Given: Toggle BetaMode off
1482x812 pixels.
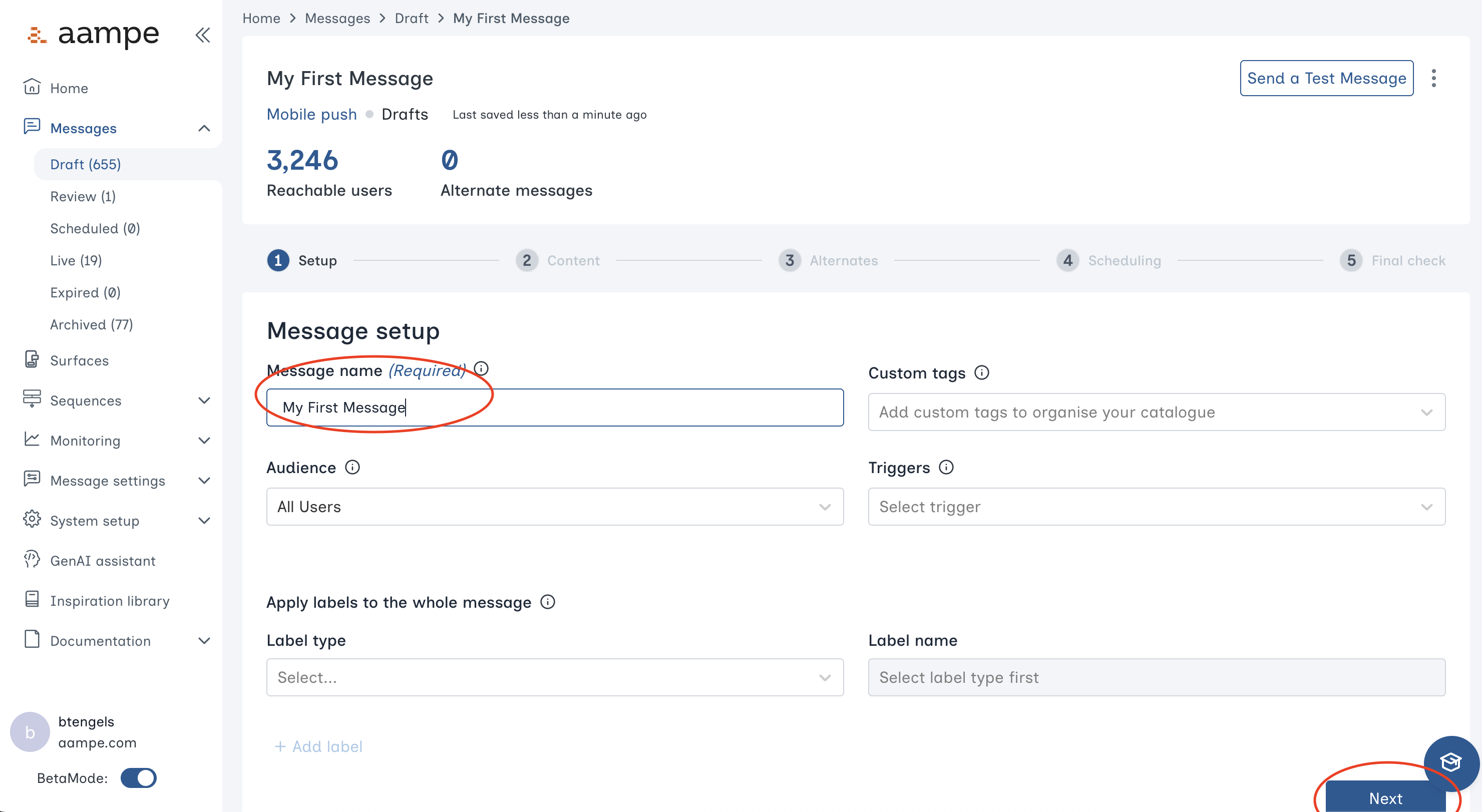Looking at the screenshot, I should [x=138, y=778].
